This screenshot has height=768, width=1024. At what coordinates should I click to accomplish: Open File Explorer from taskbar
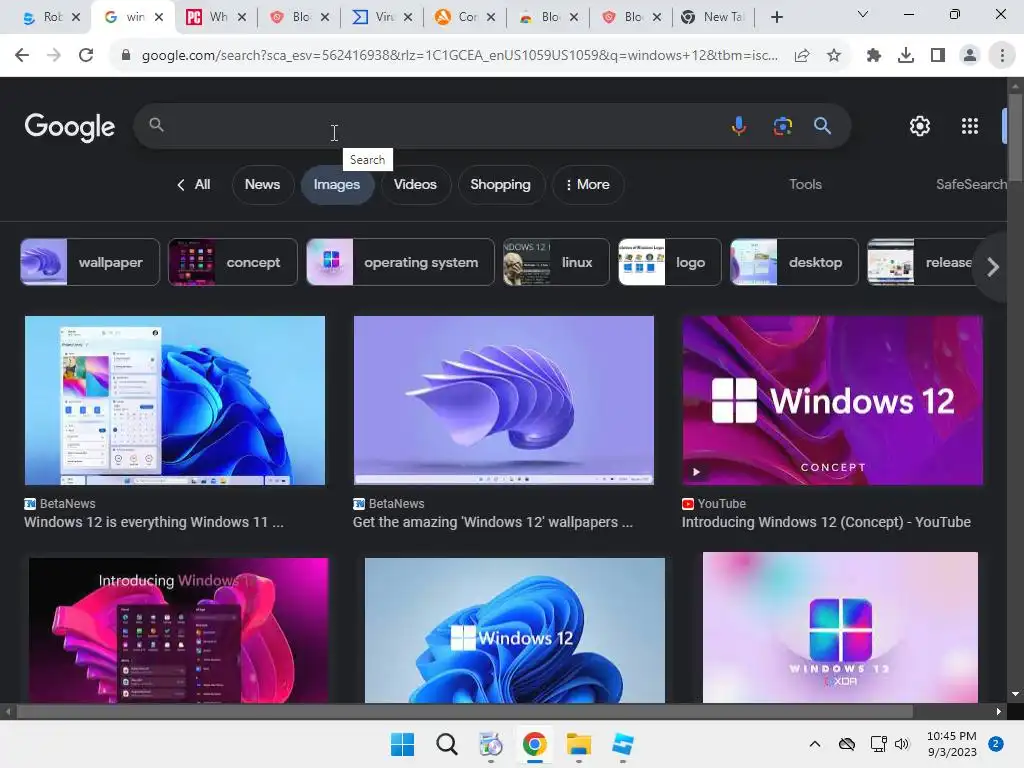[579, 744]
